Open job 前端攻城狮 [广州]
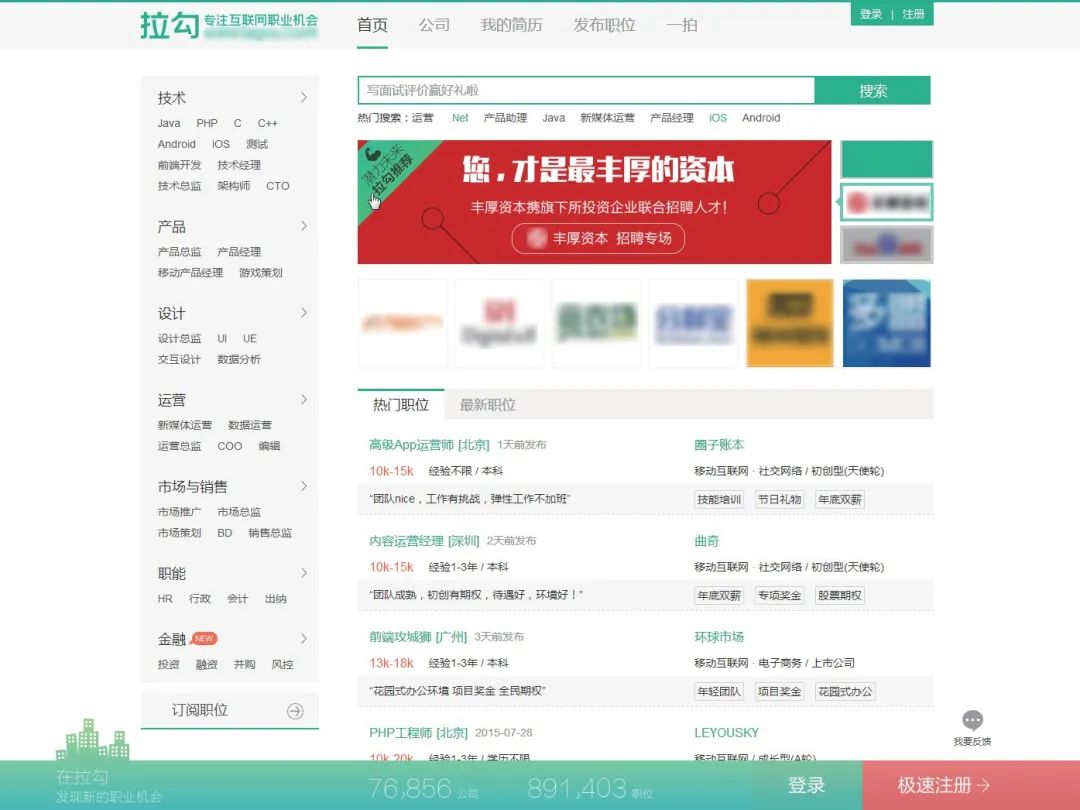 coord(418,637)
